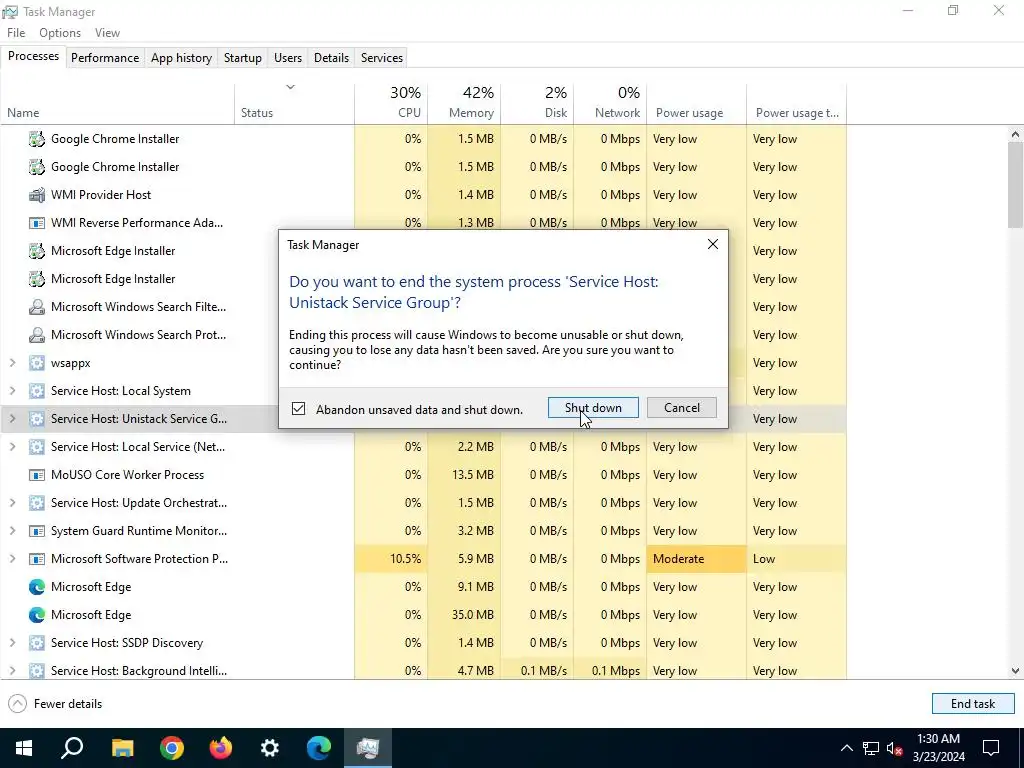This screenshot has height=768, width=1024.
Task: Show hidden system tray icons
Action: [x=846, y=748]
